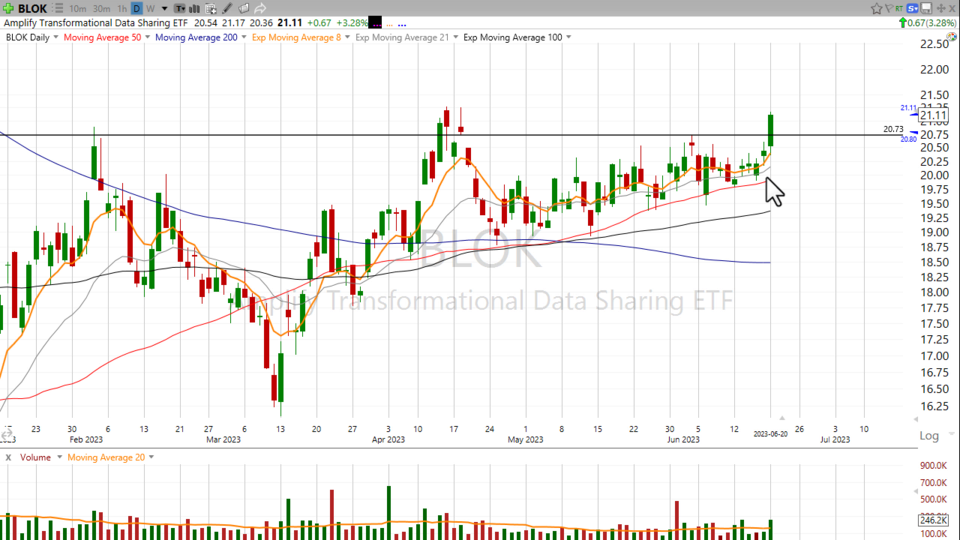Viewport: 960px width, 540px height.
Task: Click the colored chart properties wheel icon
Action: (x=952, y=37)
